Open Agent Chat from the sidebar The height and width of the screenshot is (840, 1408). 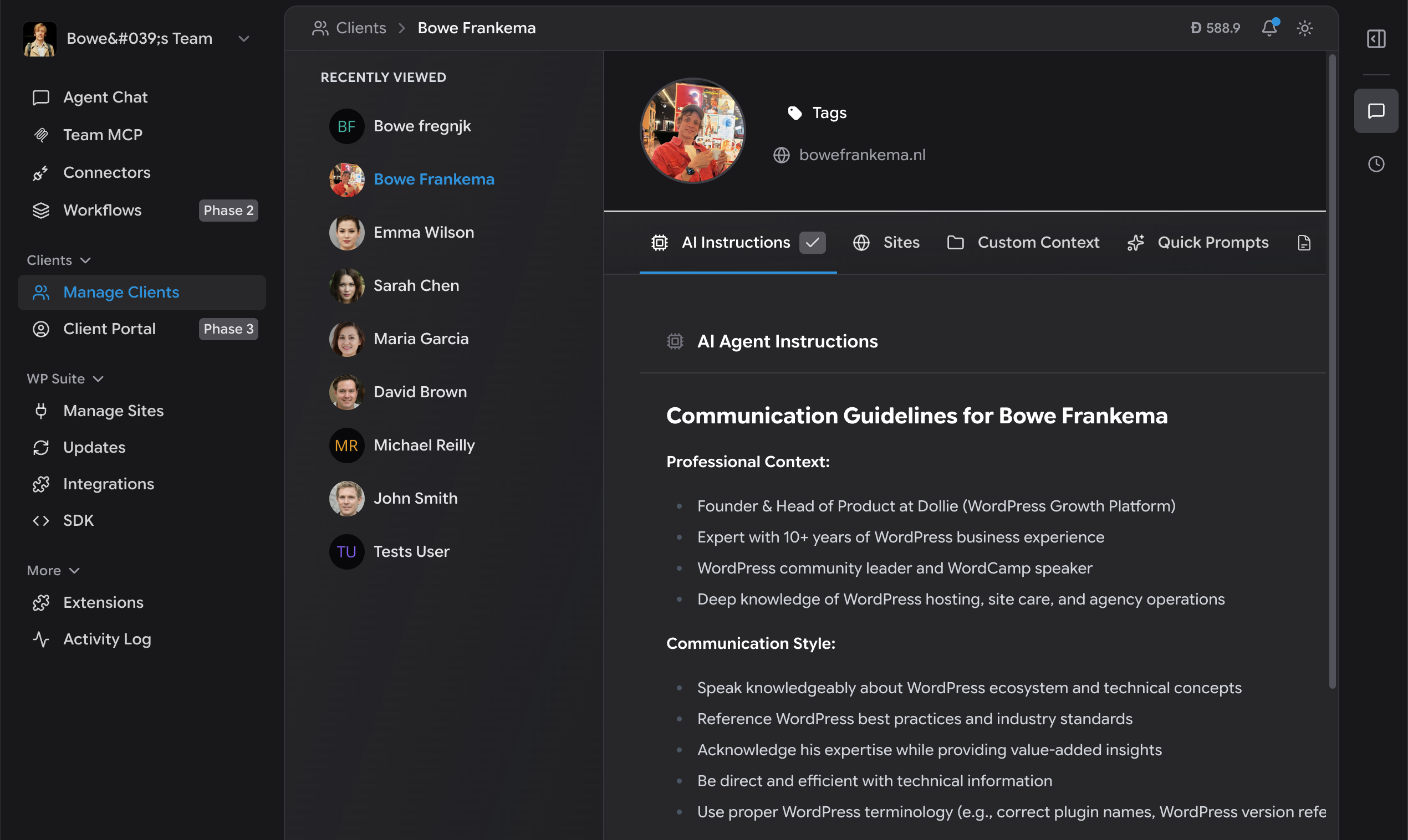point(105,97)
